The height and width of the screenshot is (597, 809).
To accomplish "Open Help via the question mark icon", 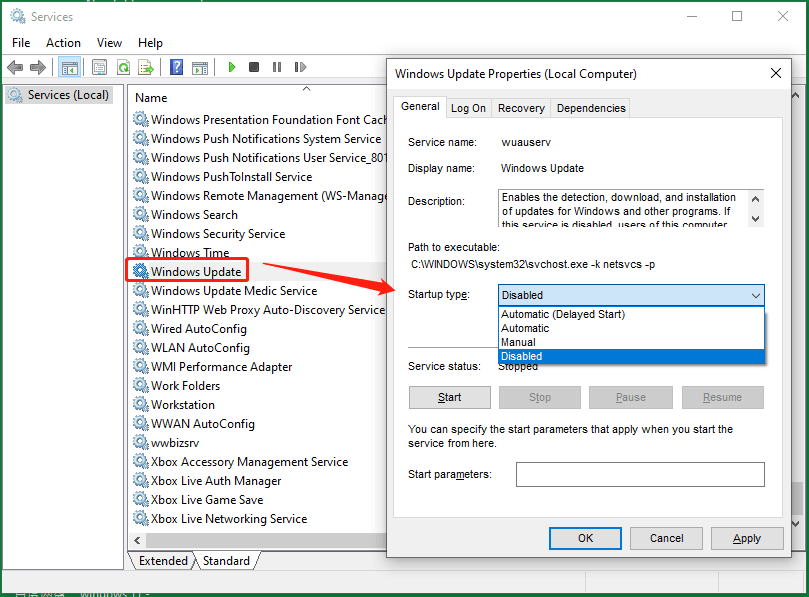I will 176,67.
